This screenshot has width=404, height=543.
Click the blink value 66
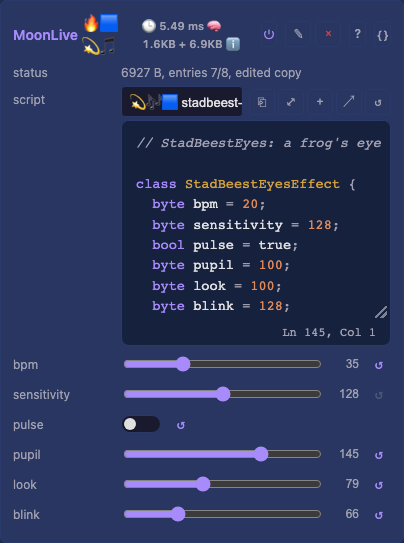[352, 514]
